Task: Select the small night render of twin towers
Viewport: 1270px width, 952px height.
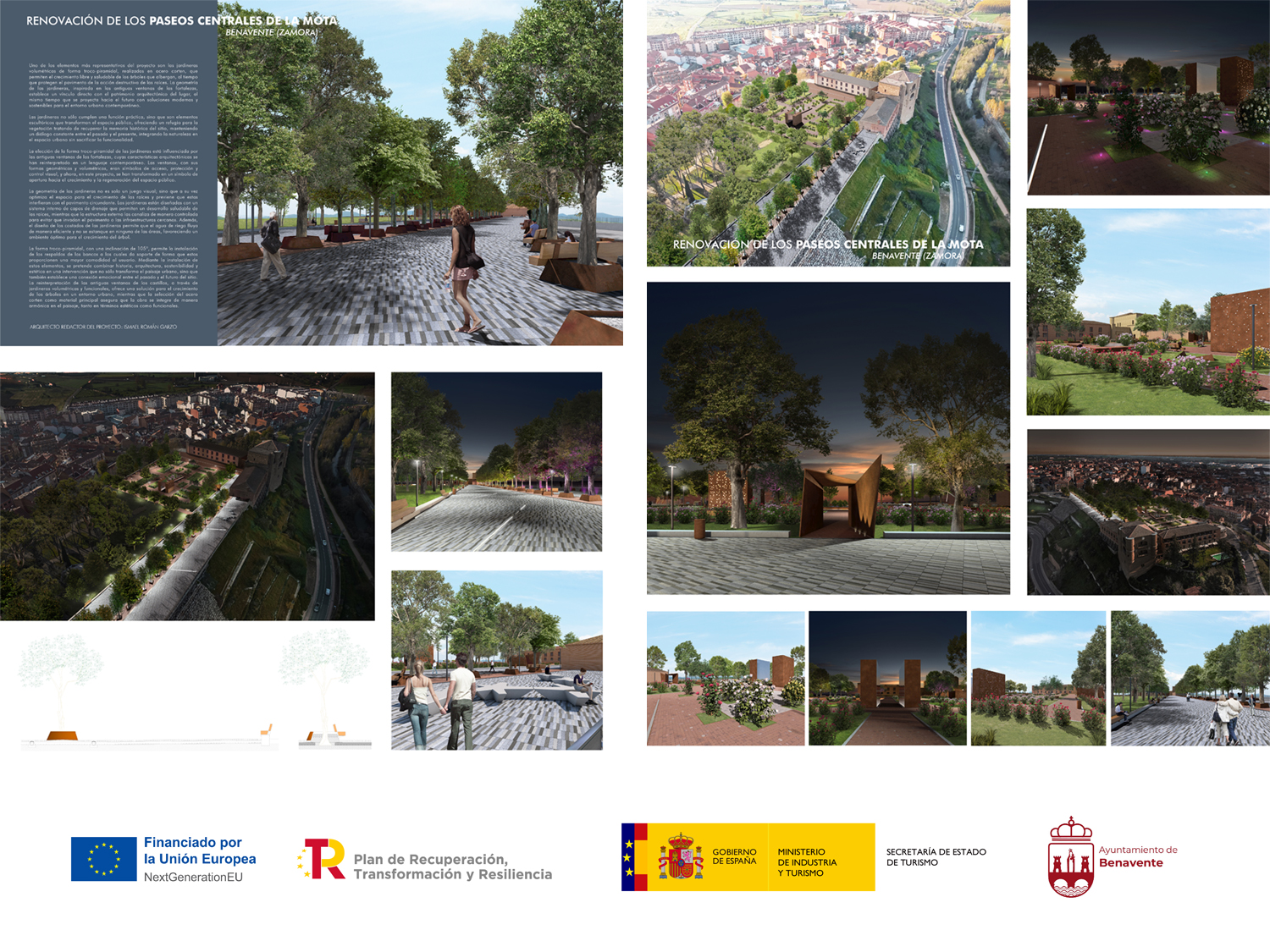Action: 887,678
